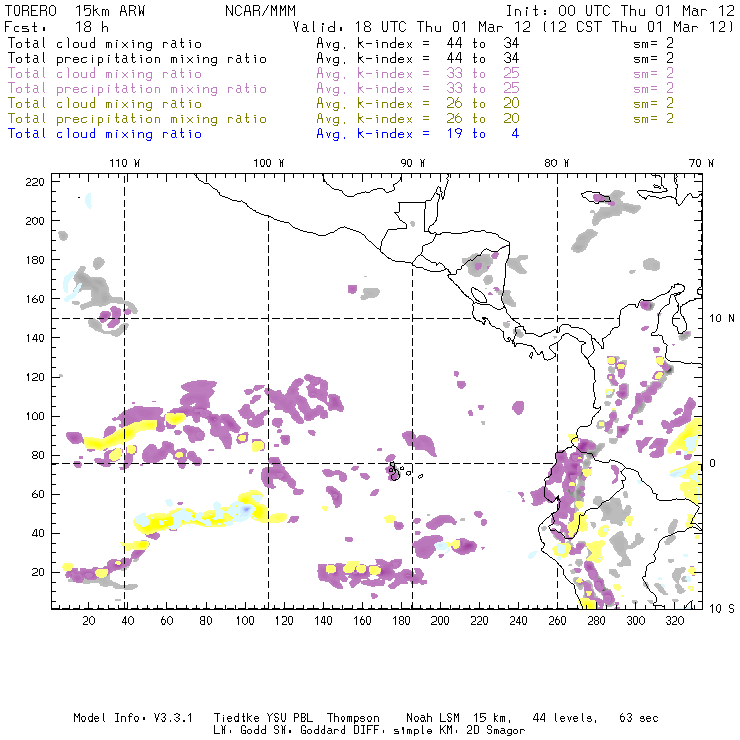Click purple 'Total precipitation mixing ratio' legend entry

[x=137, y=89]
